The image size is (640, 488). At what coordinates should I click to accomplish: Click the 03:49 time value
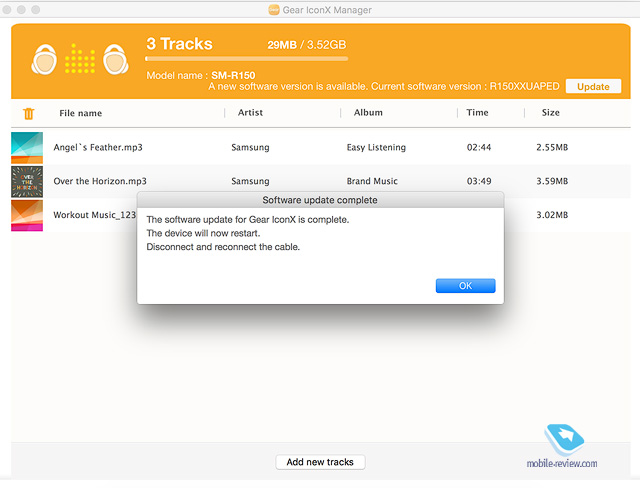point(479,181)
